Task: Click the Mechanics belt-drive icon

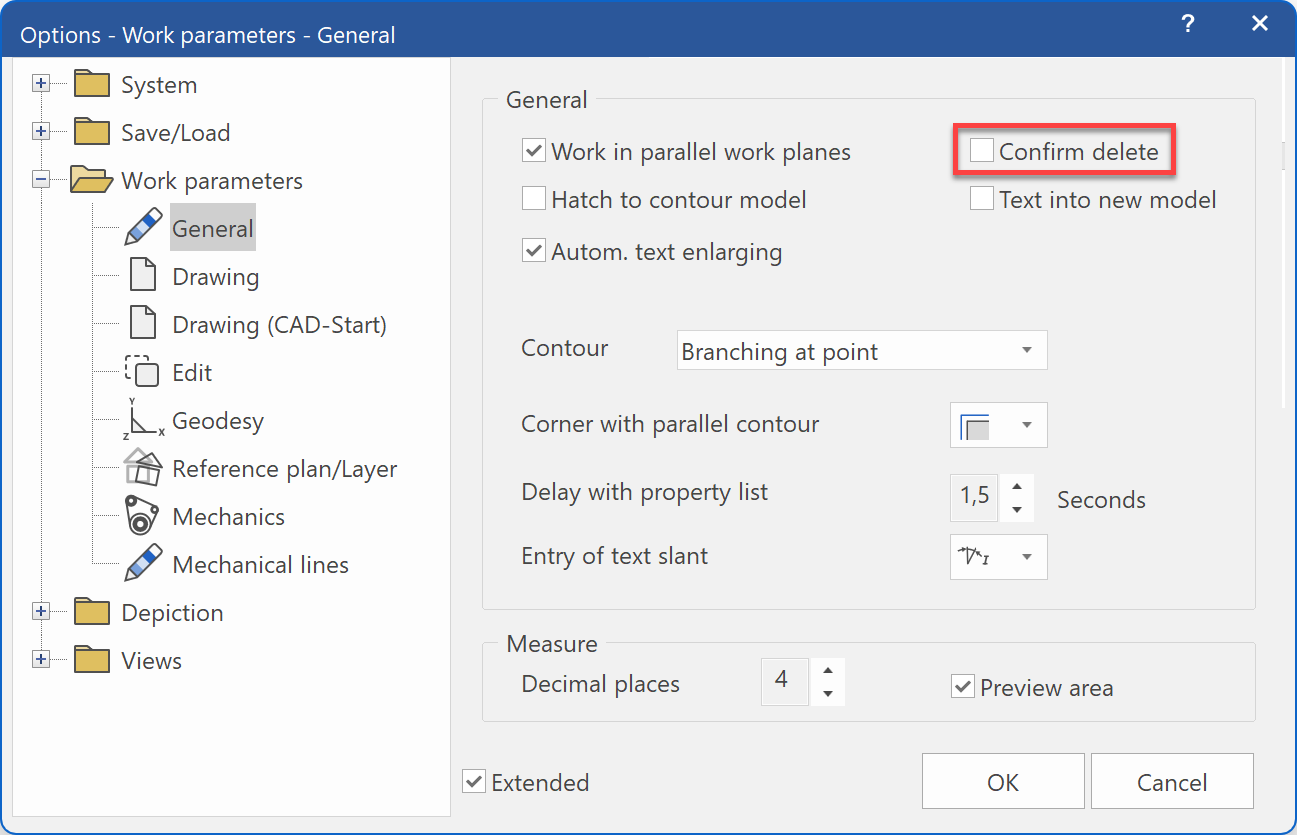Action: tap(143, 517)
